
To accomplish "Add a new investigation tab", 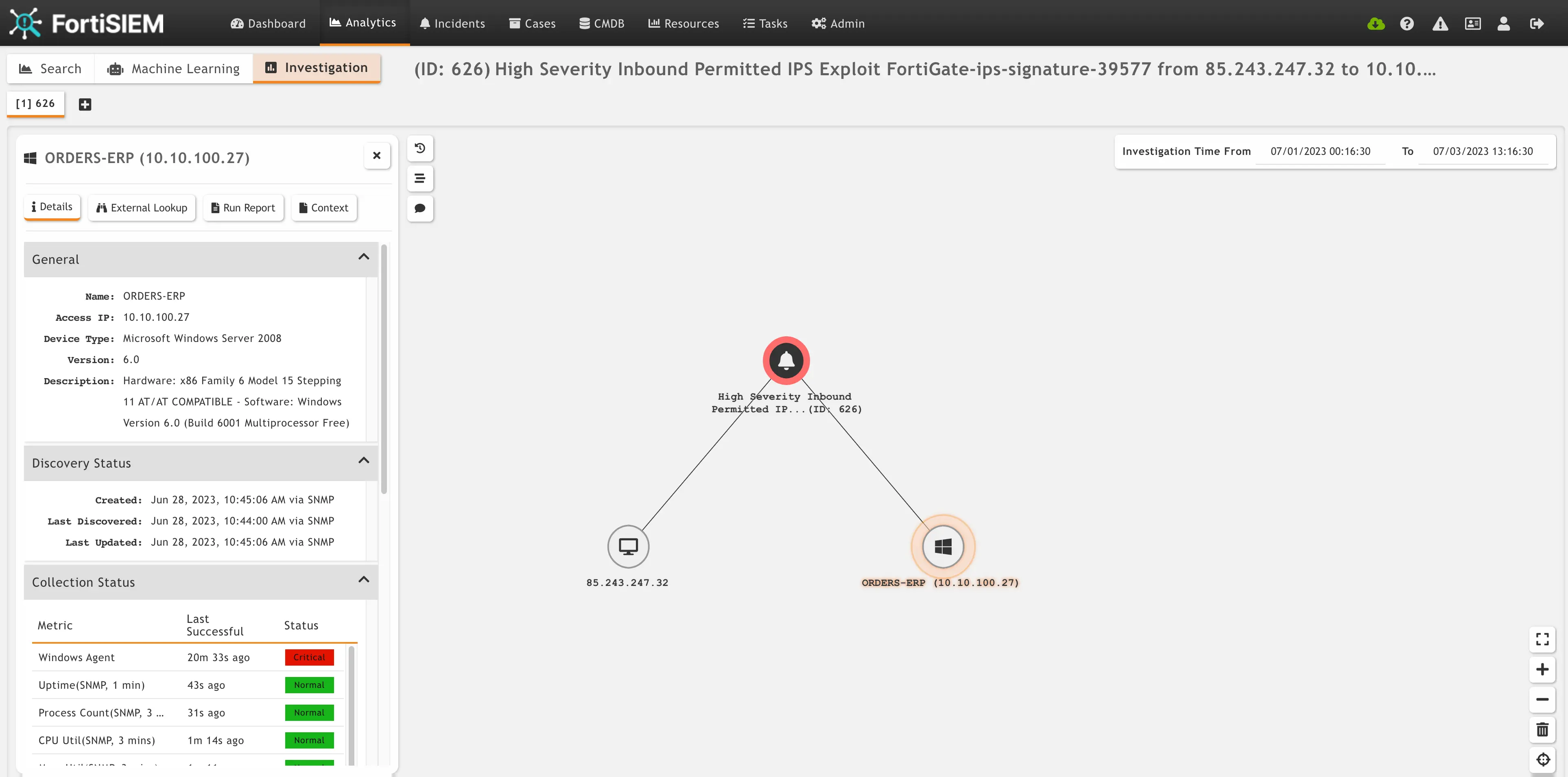I will [x=85, y=104].
